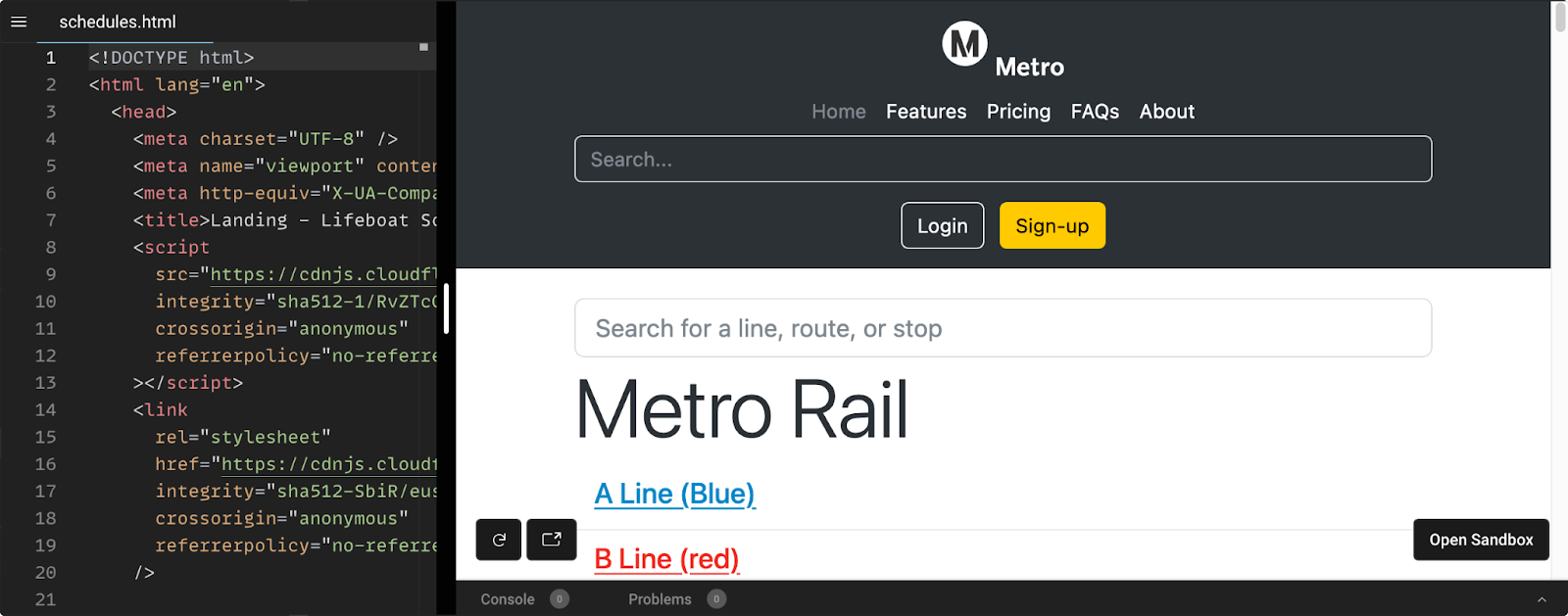Open preview in new window icon
The height and width of the screenshot is (616, 1568).
(552, 540)
